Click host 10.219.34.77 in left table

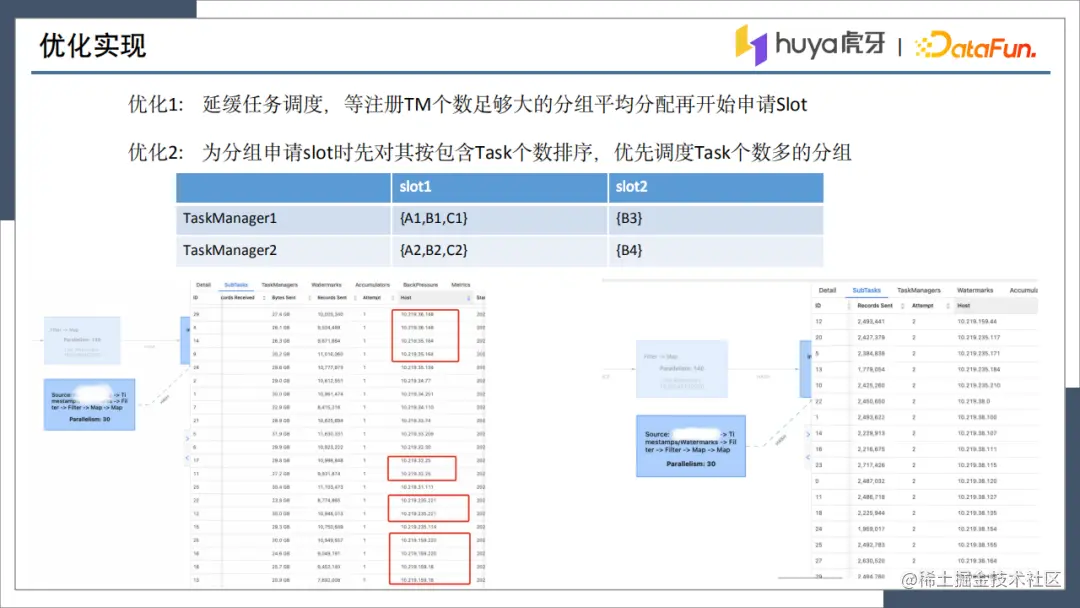tap(416, 381)
